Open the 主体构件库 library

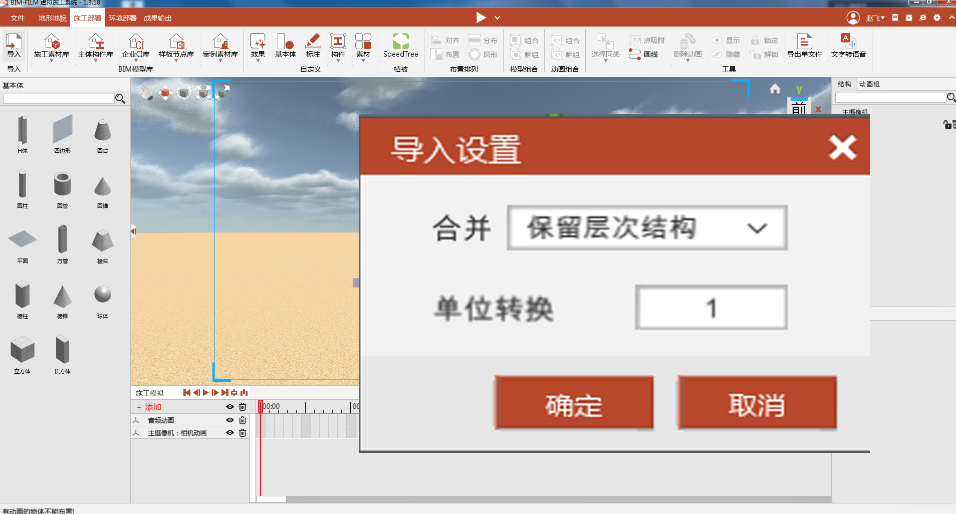[x=96, y=46]
